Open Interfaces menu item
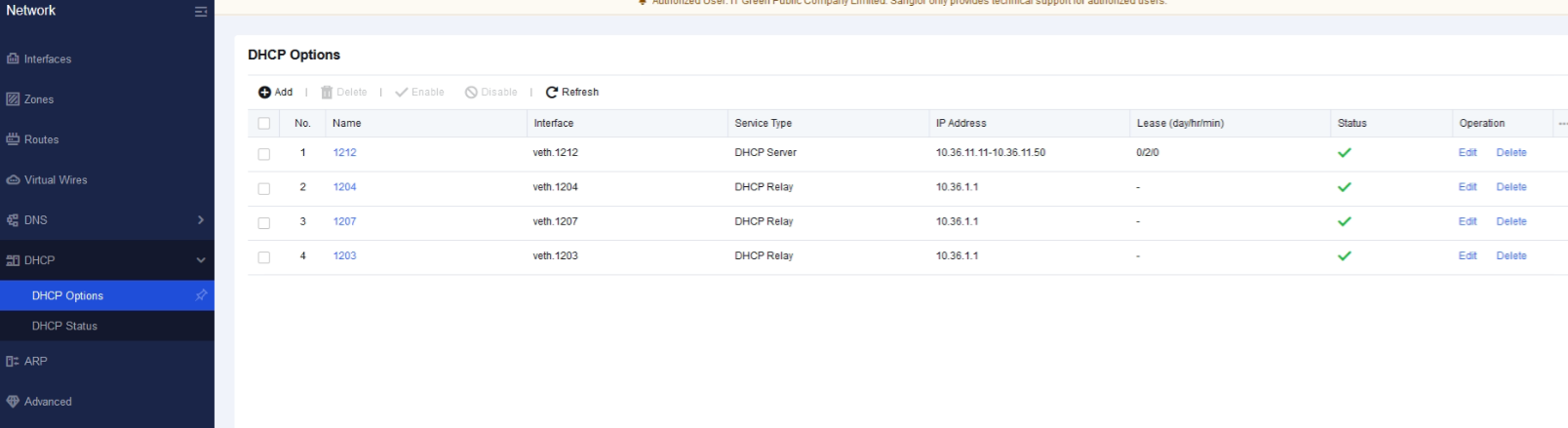Image resolution: width=1568 pixels, height=428 pixels. tap(107, 58)
